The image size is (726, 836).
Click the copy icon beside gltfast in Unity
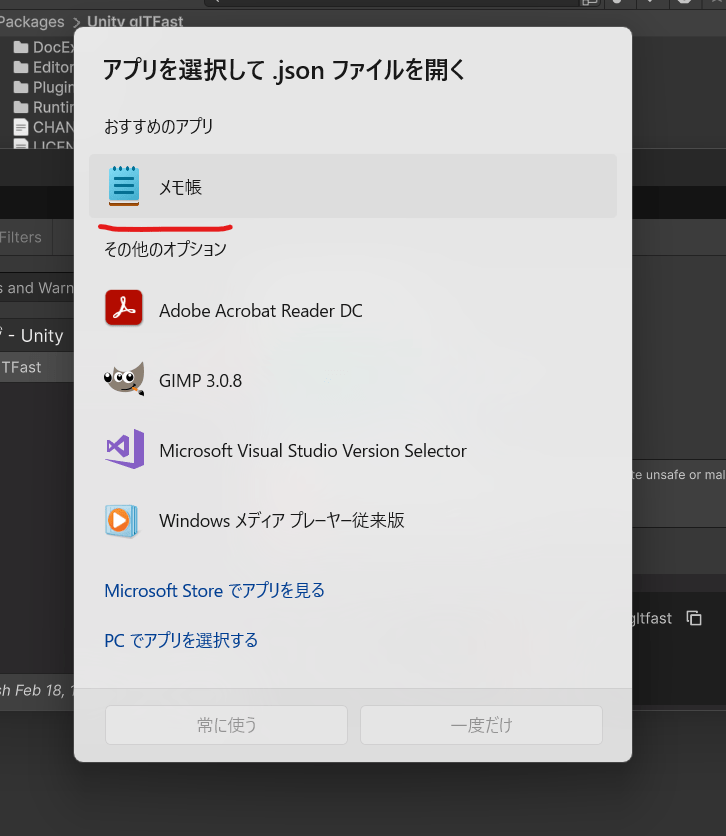pos(694,618)
